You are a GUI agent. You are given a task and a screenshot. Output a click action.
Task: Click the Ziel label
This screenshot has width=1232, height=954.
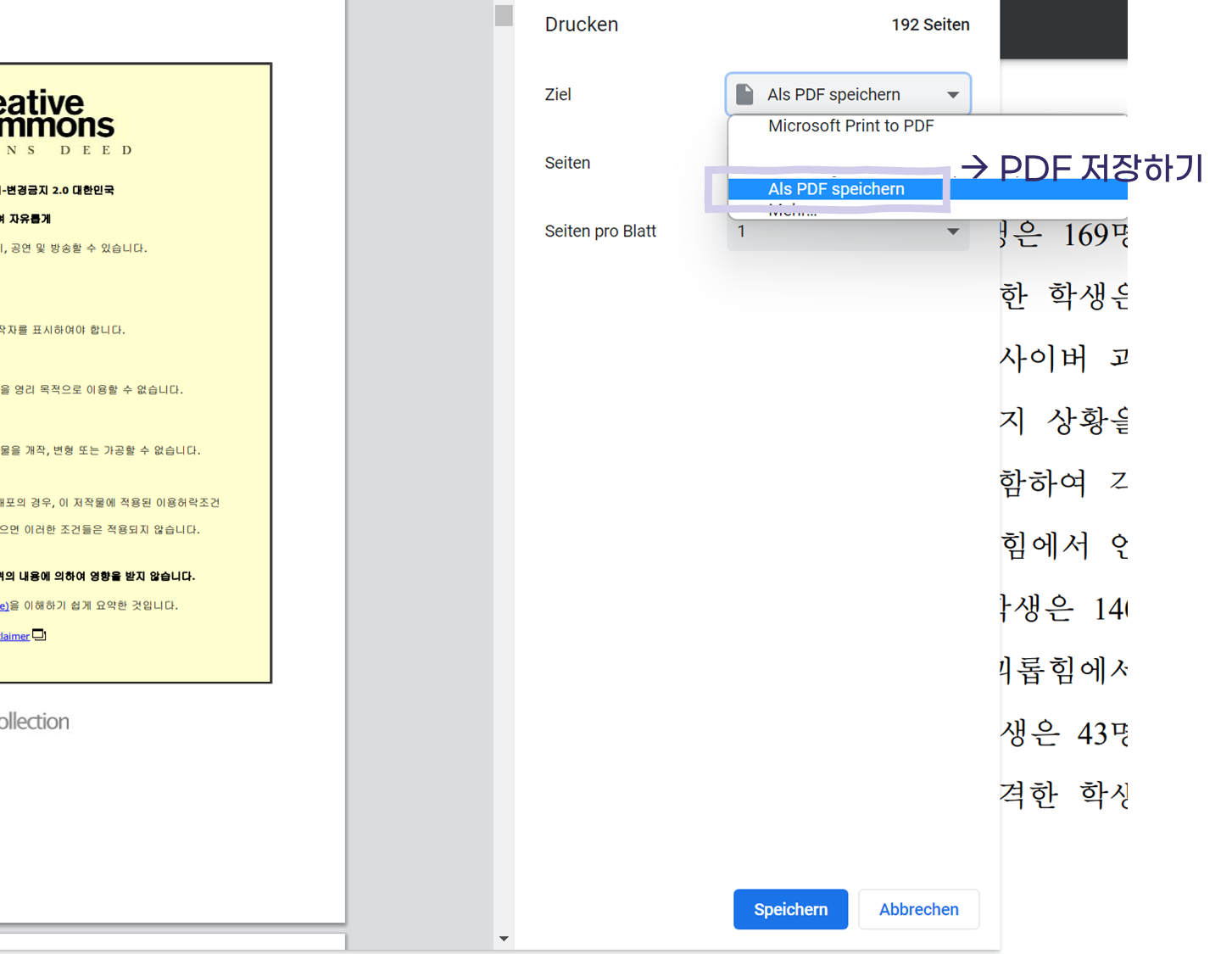[558, 94]
